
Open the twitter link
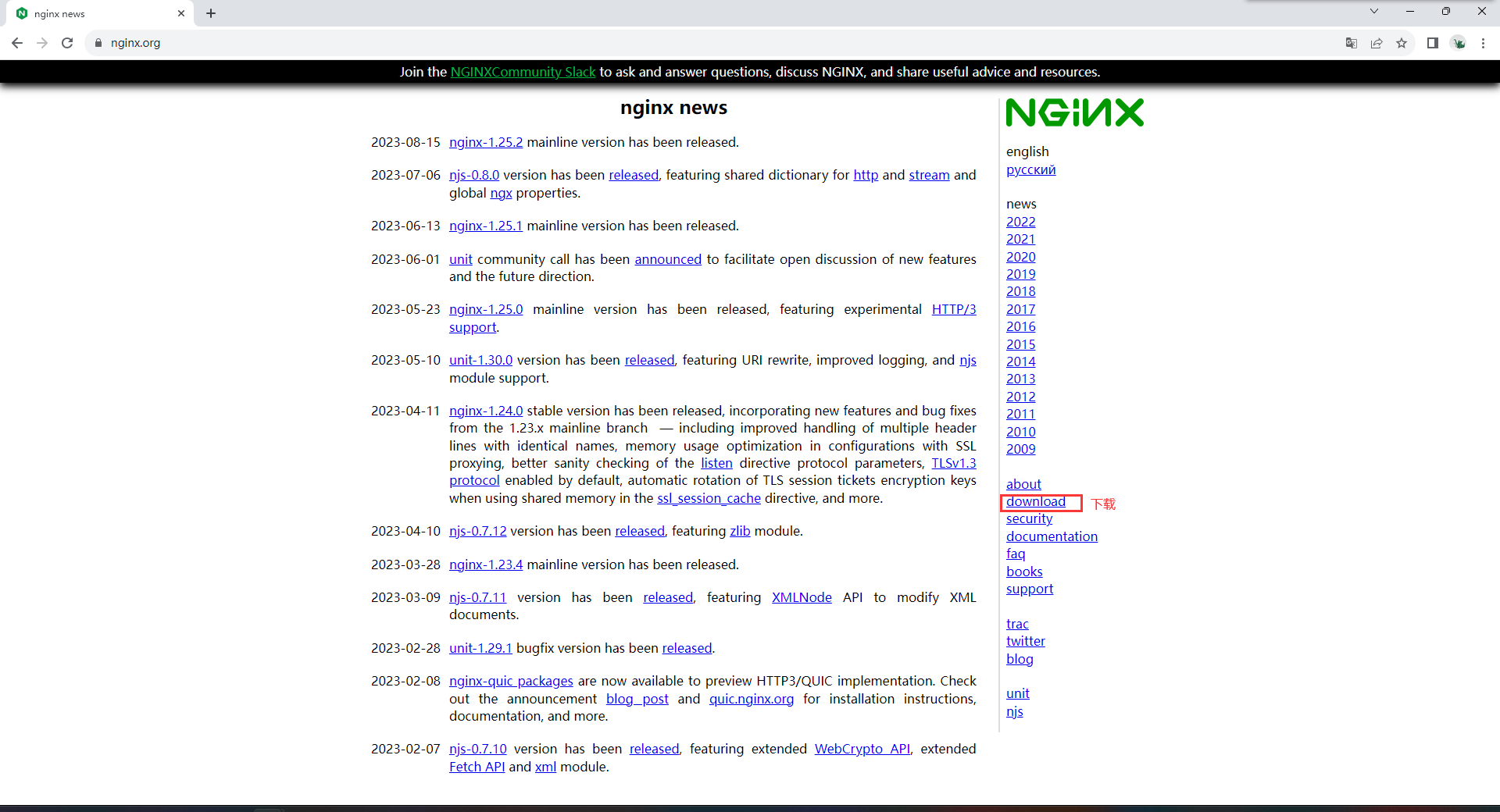pos(1025,641)
